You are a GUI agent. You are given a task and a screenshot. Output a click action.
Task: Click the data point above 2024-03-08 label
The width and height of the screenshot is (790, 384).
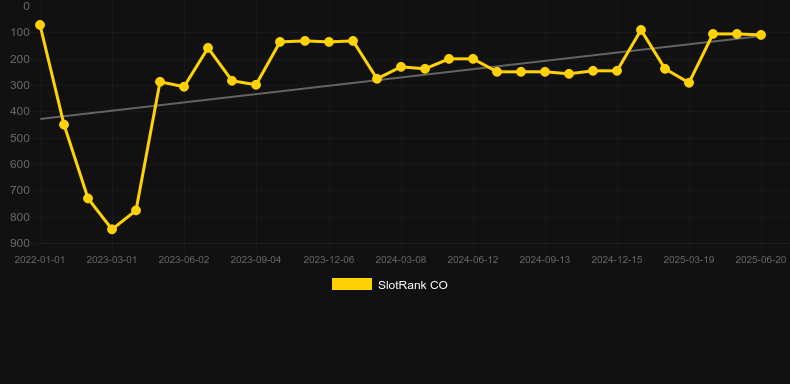pos(401,67)
